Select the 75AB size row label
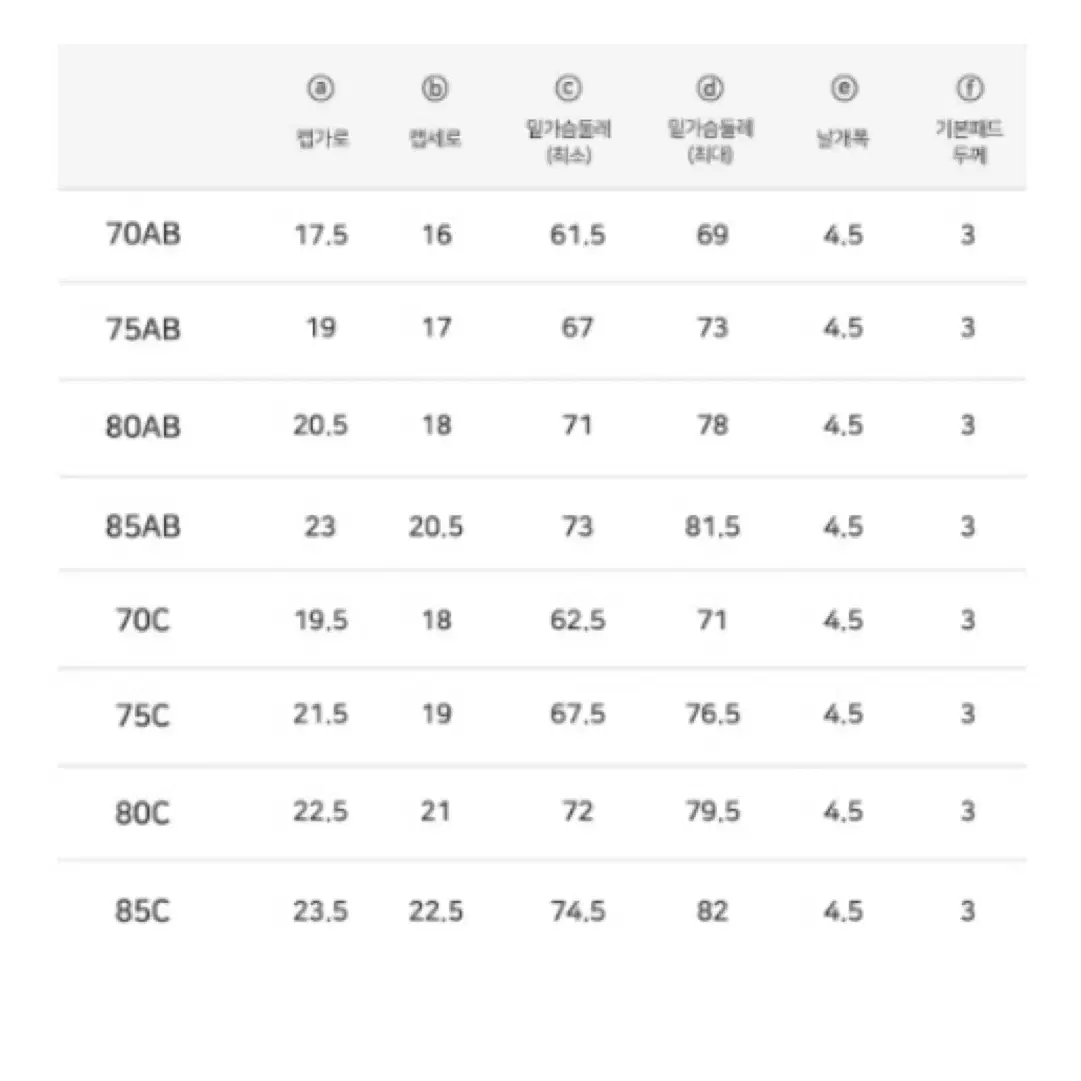This screenshot has height=1081, width=1081. click(x=143, y=329)
